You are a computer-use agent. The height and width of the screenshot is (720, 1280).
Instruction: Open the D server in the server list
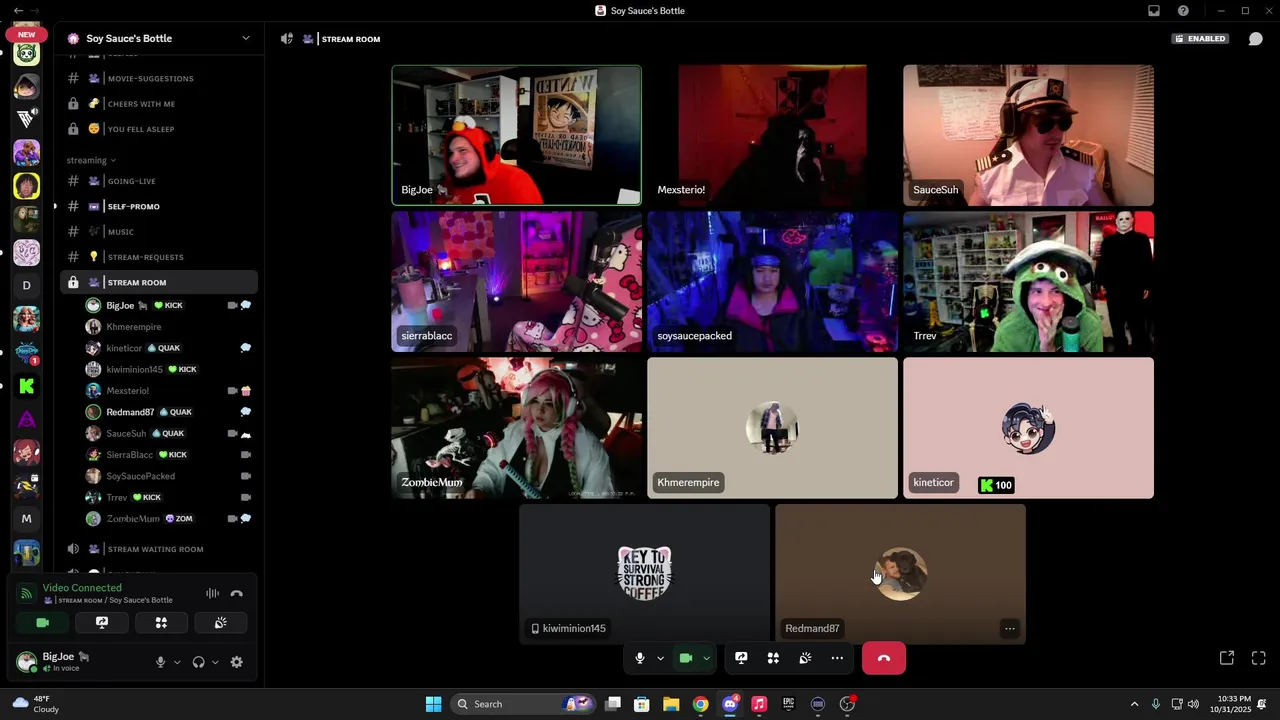[x=27, y=285]
